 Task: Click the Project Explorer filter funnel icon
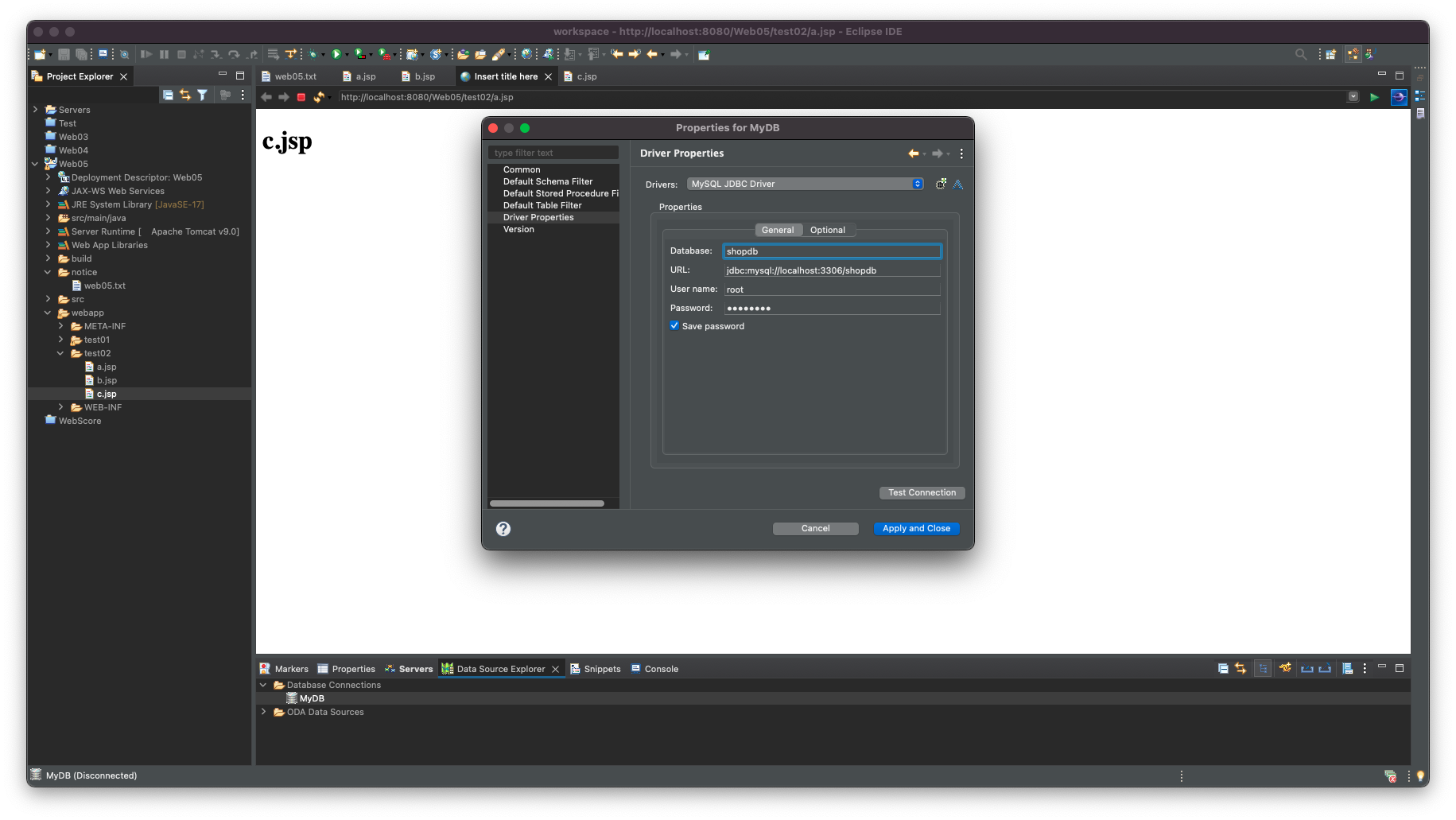(203, 95)
